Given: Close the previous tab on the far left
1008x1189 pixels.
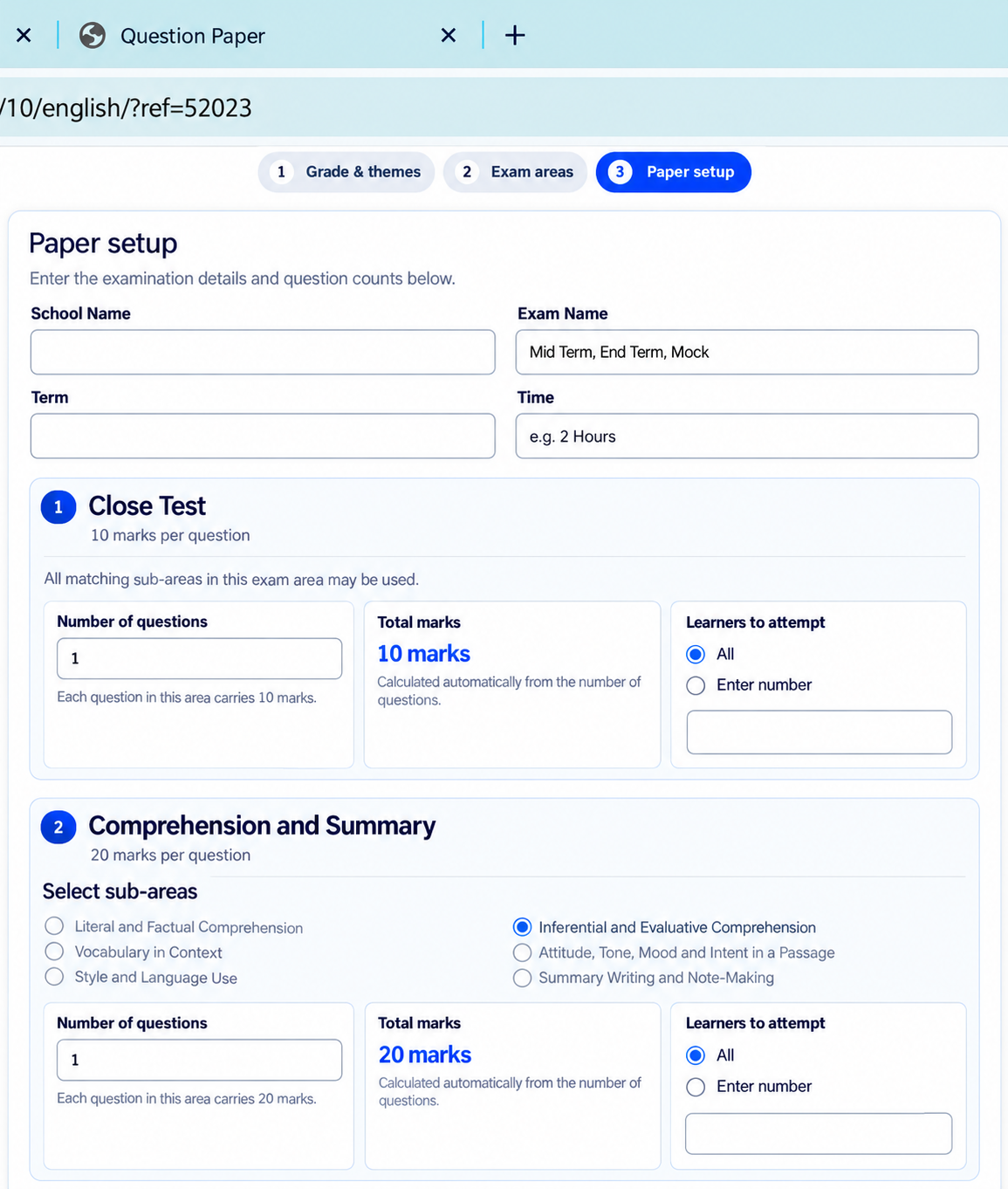Looking at the screenshot, I should coord(24,35).
